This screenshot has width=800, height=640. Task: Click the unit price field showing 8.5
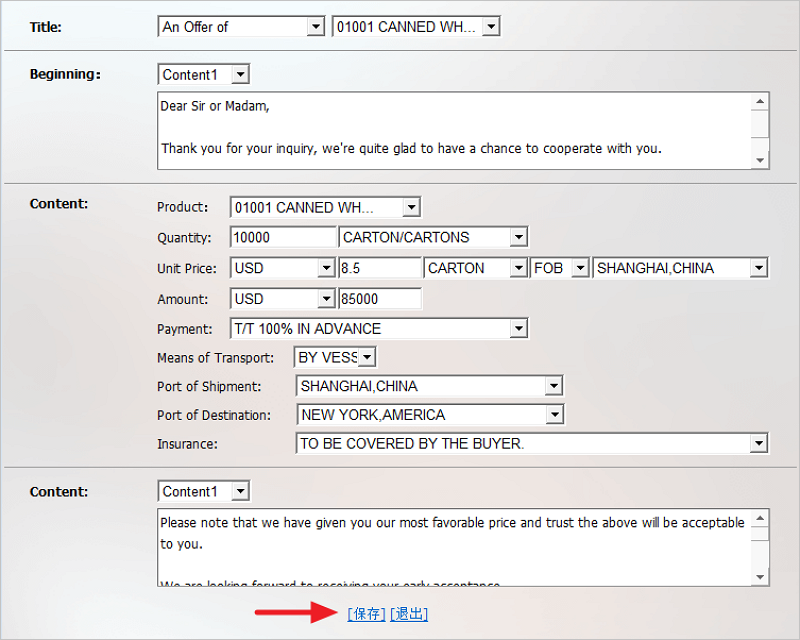coord(380,268)
